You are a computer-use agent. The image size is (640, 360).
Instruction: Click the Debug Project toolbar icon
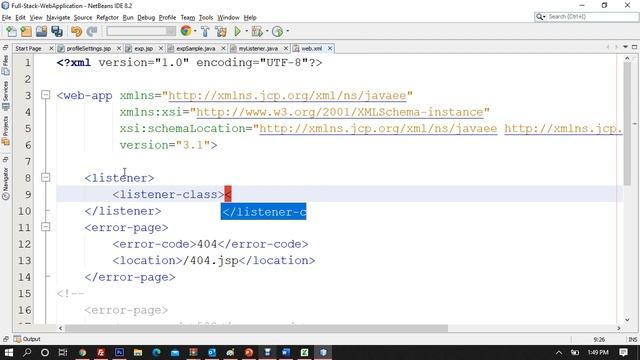pos(257,31)
